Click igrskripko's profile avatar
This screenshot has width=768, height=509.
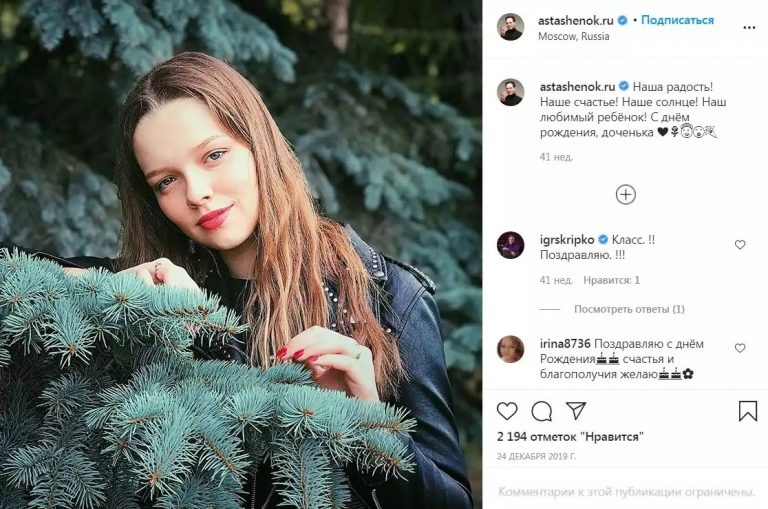511,245
